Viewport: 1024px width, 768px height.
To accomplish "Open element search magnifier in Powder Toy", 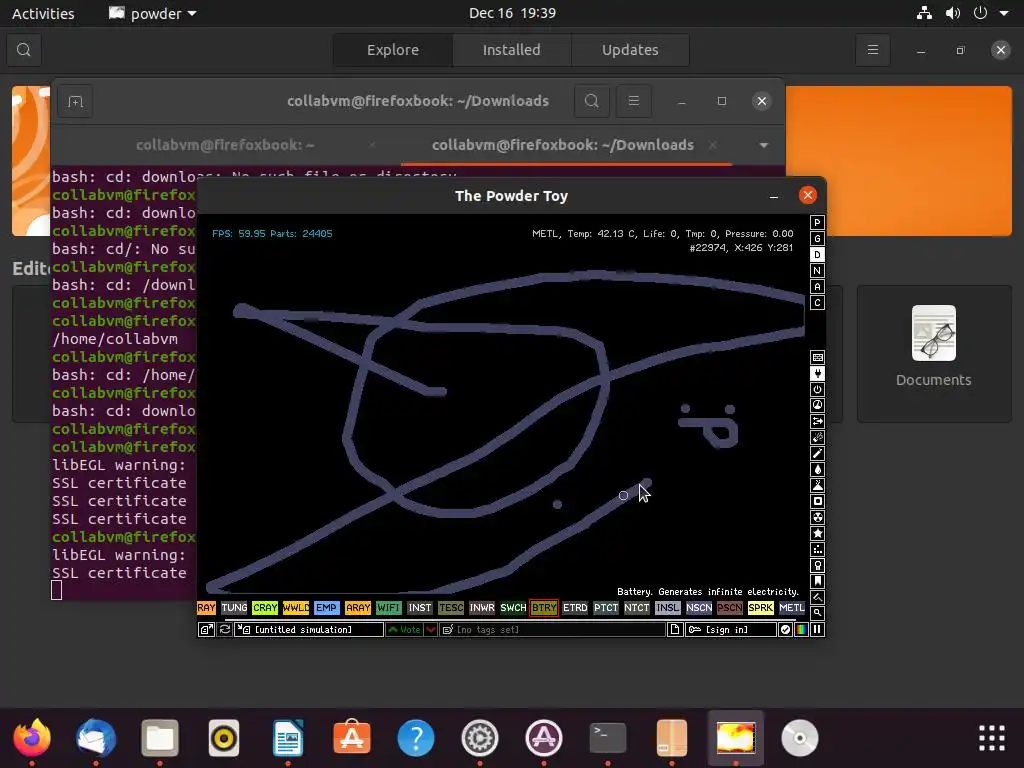I will coord(817,613).
